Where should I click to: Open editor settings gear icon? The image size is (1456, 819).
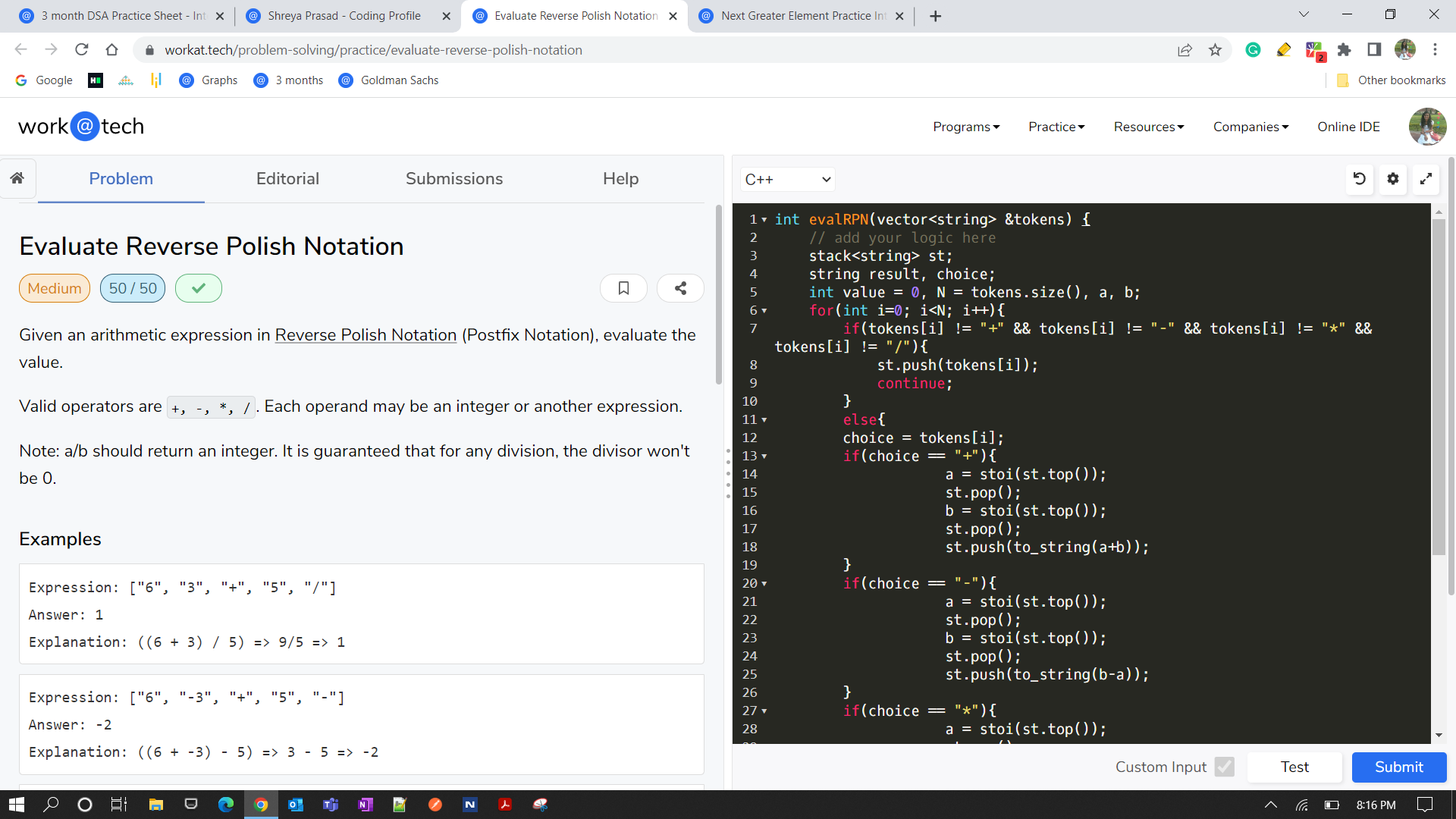point(1393,179)
